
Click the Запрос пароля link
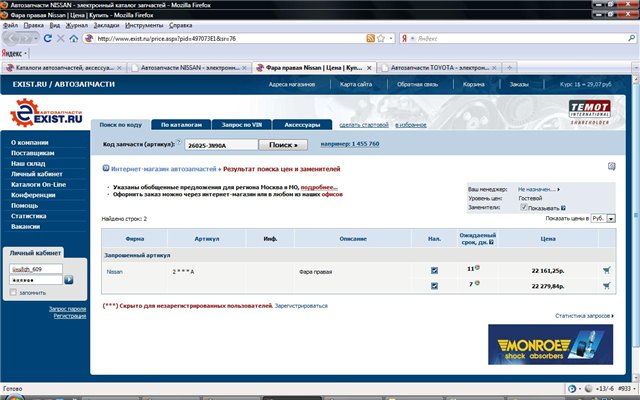[67, 309]
